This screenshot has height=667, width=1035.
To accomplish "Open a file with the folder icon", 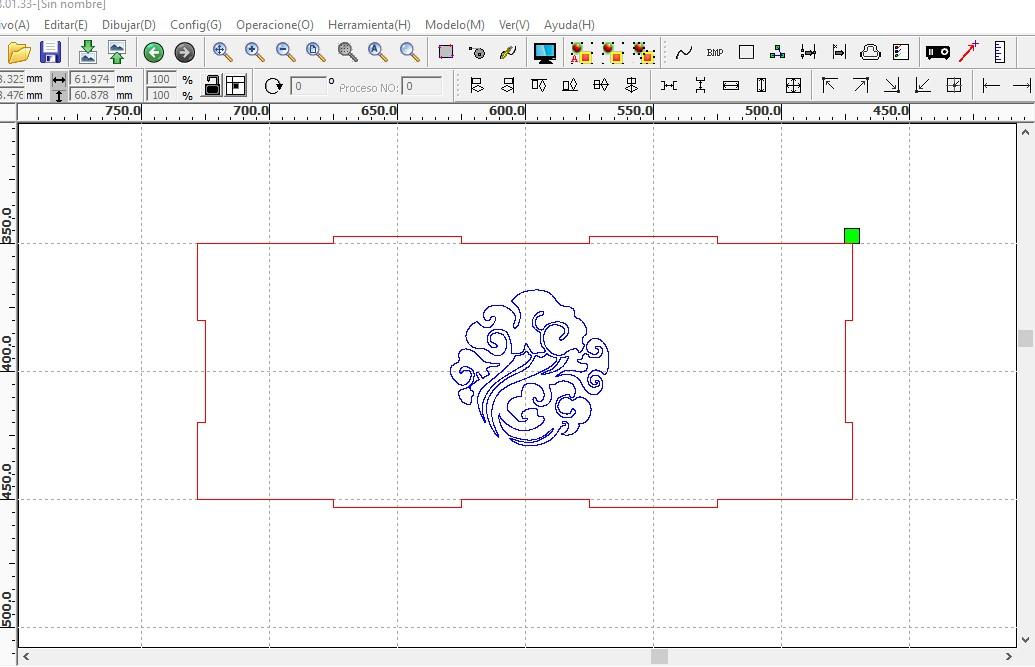I will pos(19,52).
